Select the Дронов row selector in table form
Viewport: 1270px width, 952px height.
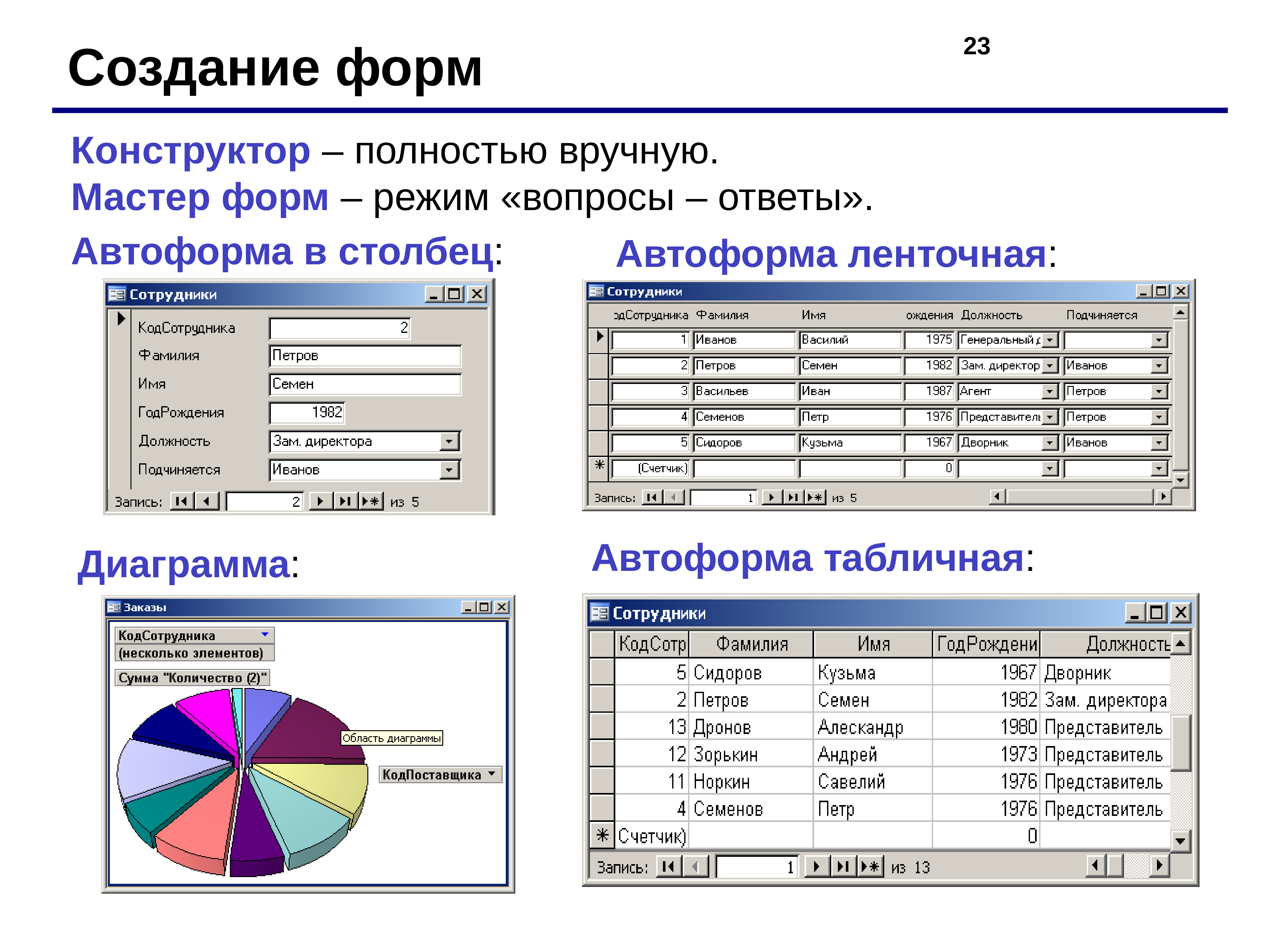[602, 726]
